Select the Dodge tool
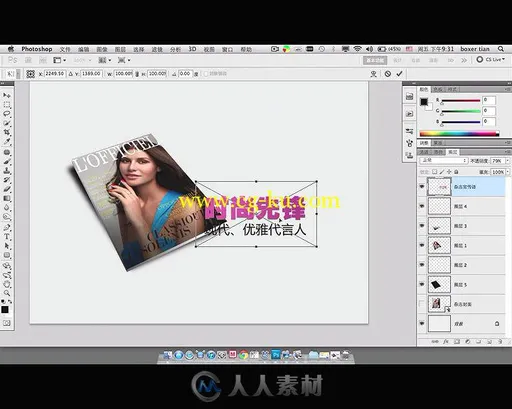The height and width of the screenshot is (409, 512). (7, 217)
